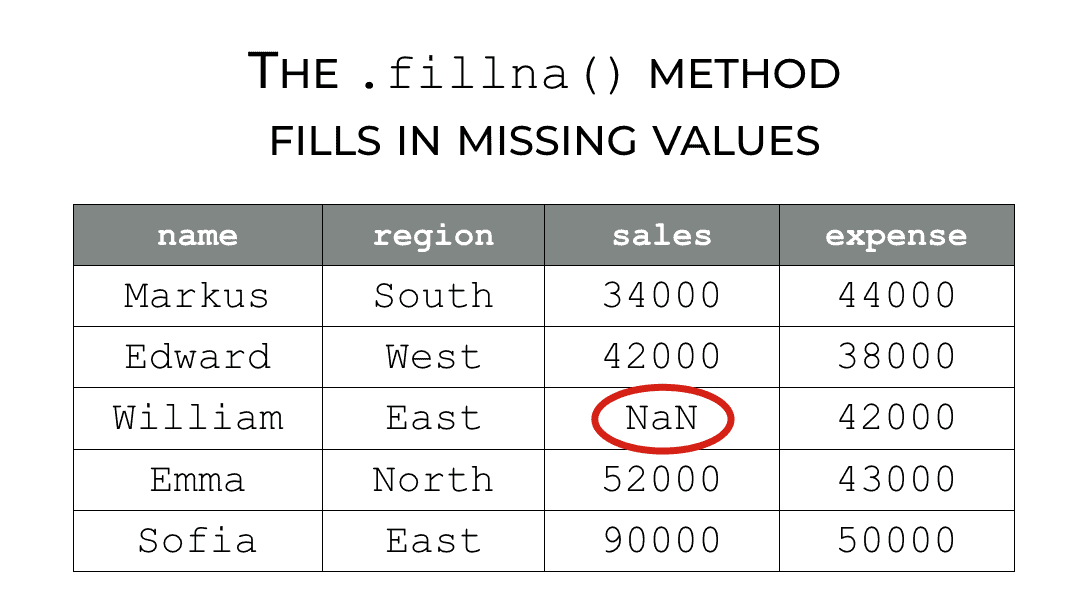
Task: Select the region column header
Action: coord(433,236)
